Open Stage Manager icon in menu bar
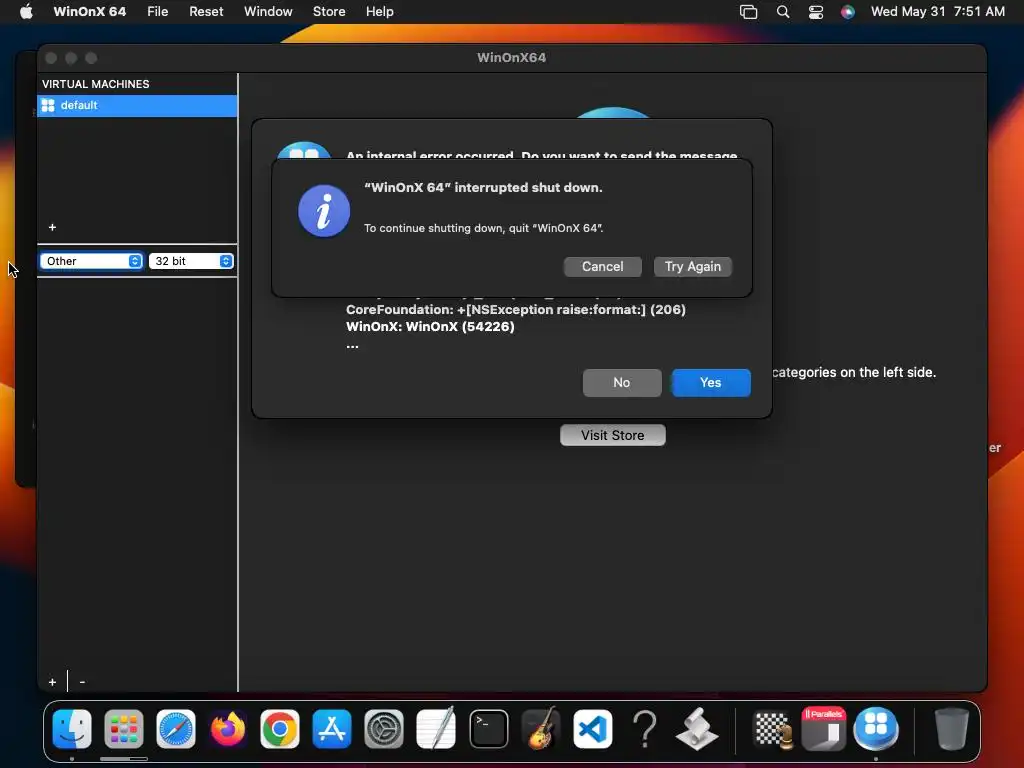 tap(748, 12)
